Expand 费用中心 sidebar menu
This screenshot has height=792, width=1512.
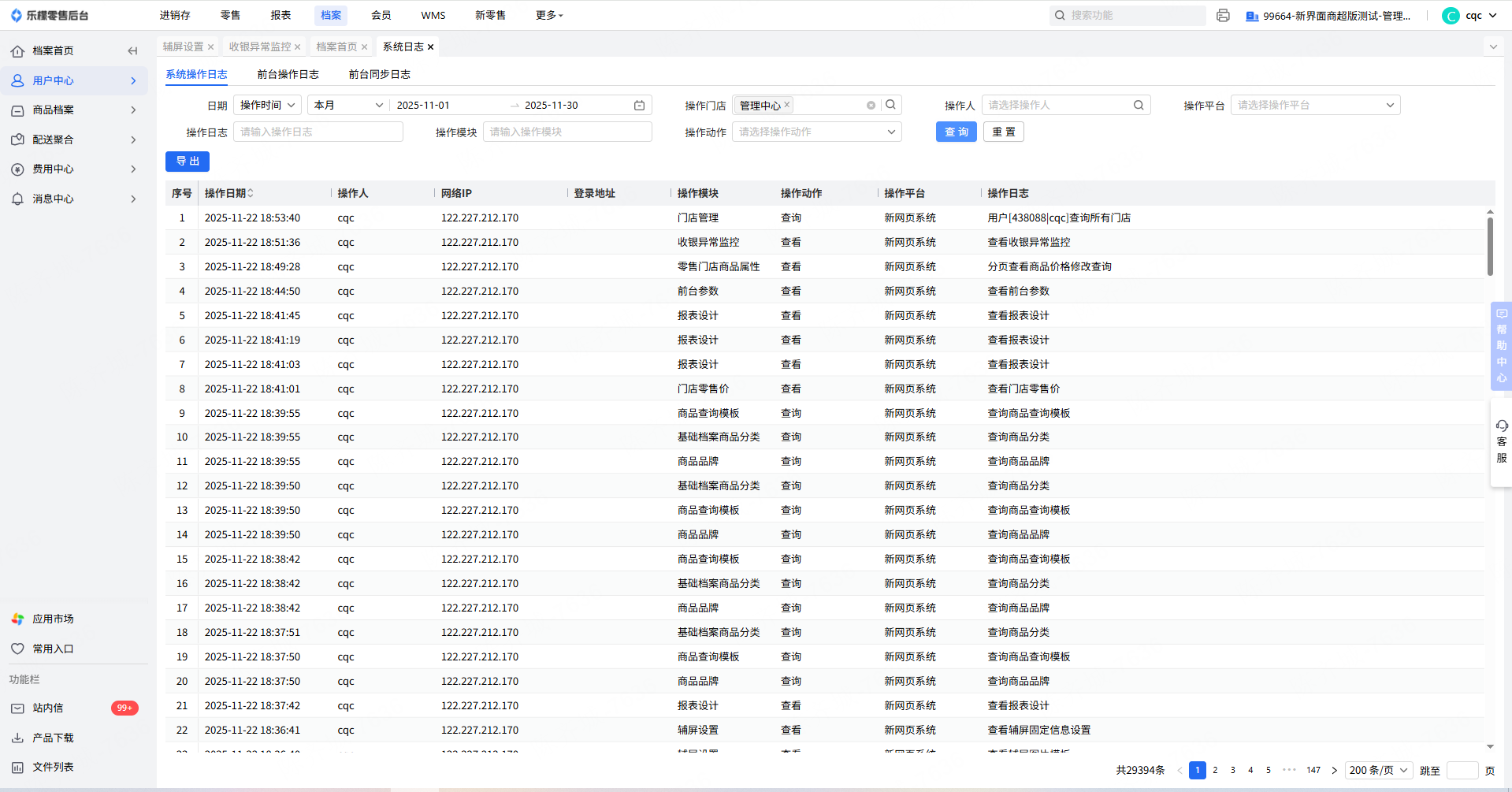click(x=74, y=169)
